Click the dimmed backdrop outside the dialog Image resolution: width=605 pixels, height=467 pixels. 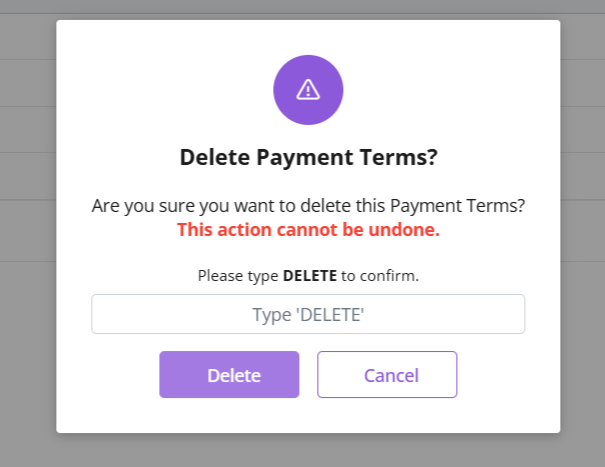580,300
